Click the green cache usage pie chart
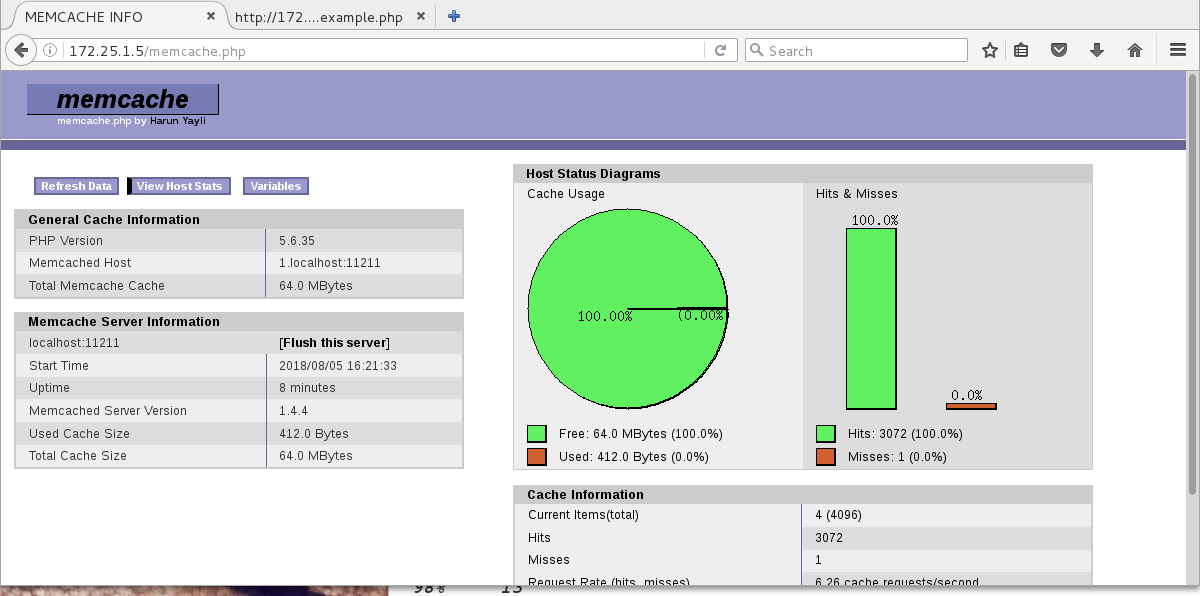 point(628,309)
